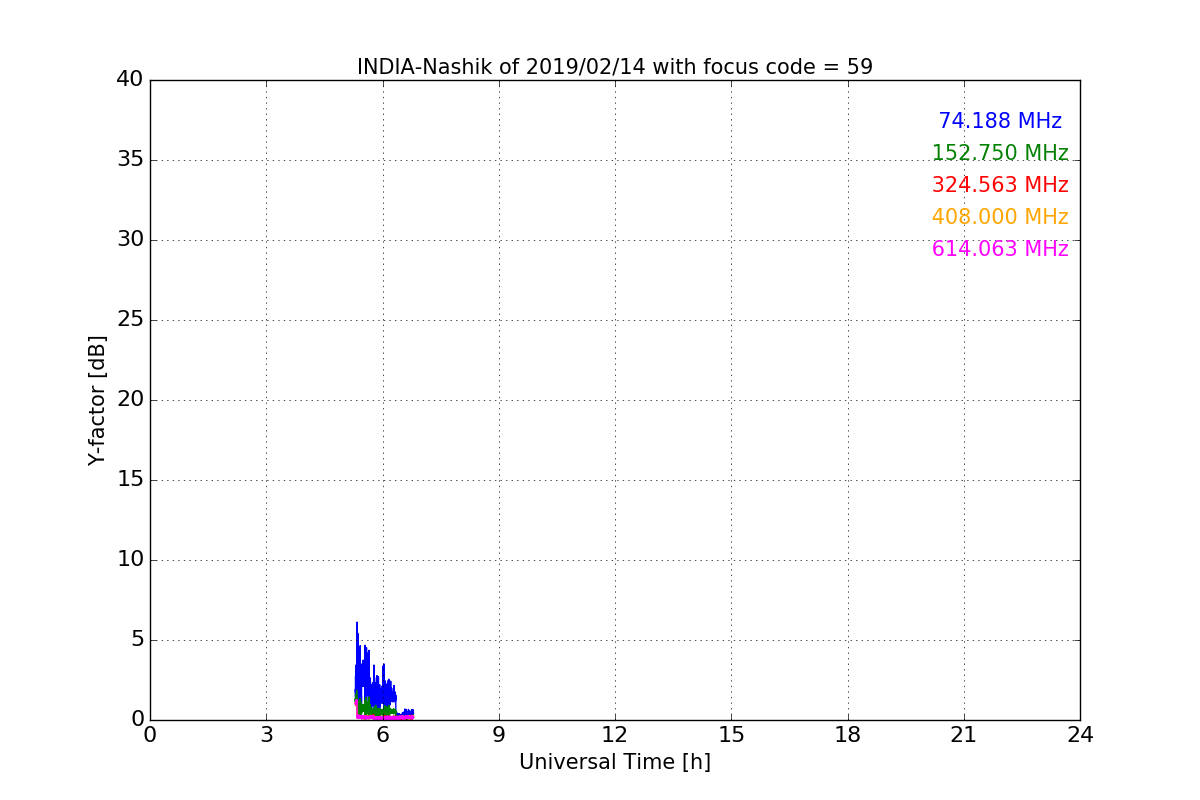Select the 152.750 MHz legend label
Image resolution: width=1200 pixels, height=800 pixels.
coord(1000,153)
